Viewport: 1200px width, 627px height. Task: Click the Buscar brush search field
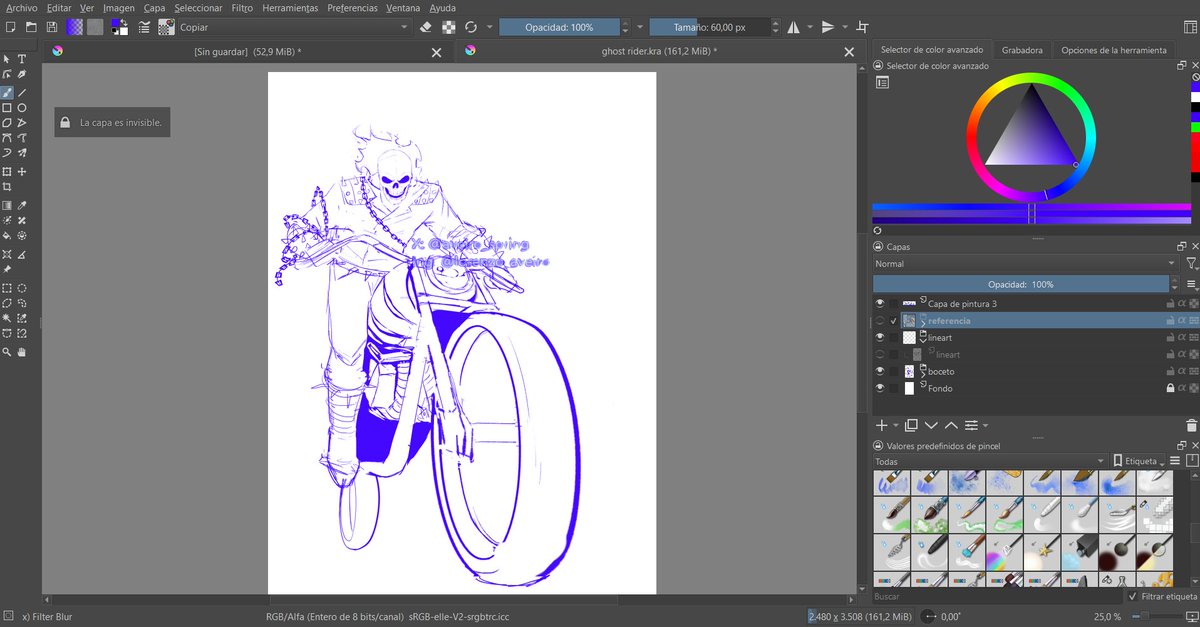(996, 596)
